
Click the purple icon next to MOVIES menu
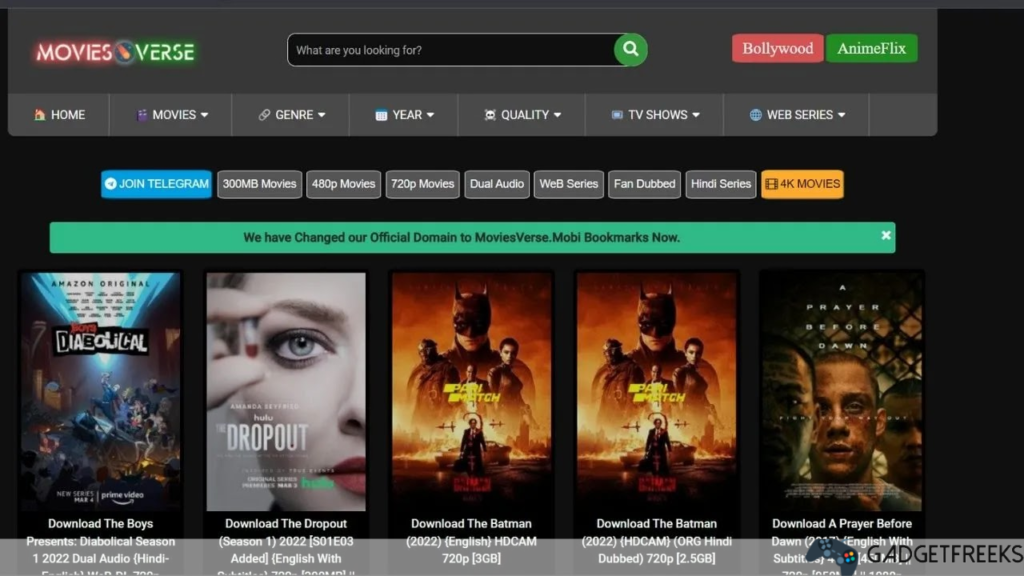tap(142, 114)
